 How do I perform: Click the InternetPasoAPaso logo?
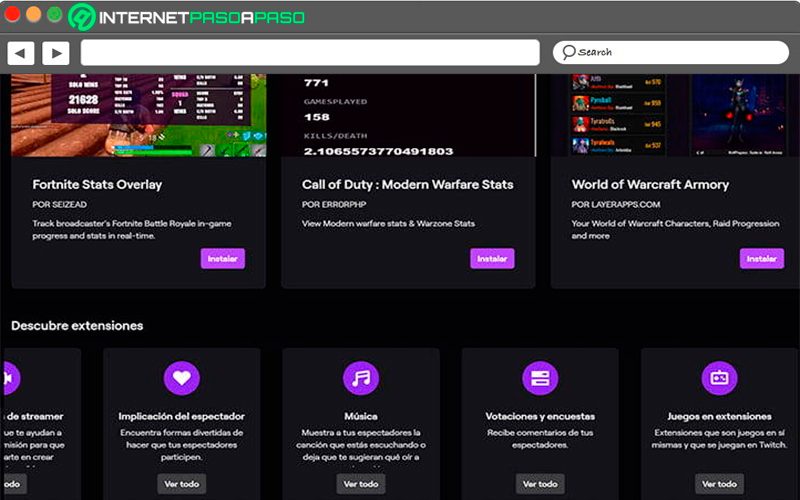(x=187, y=17)
